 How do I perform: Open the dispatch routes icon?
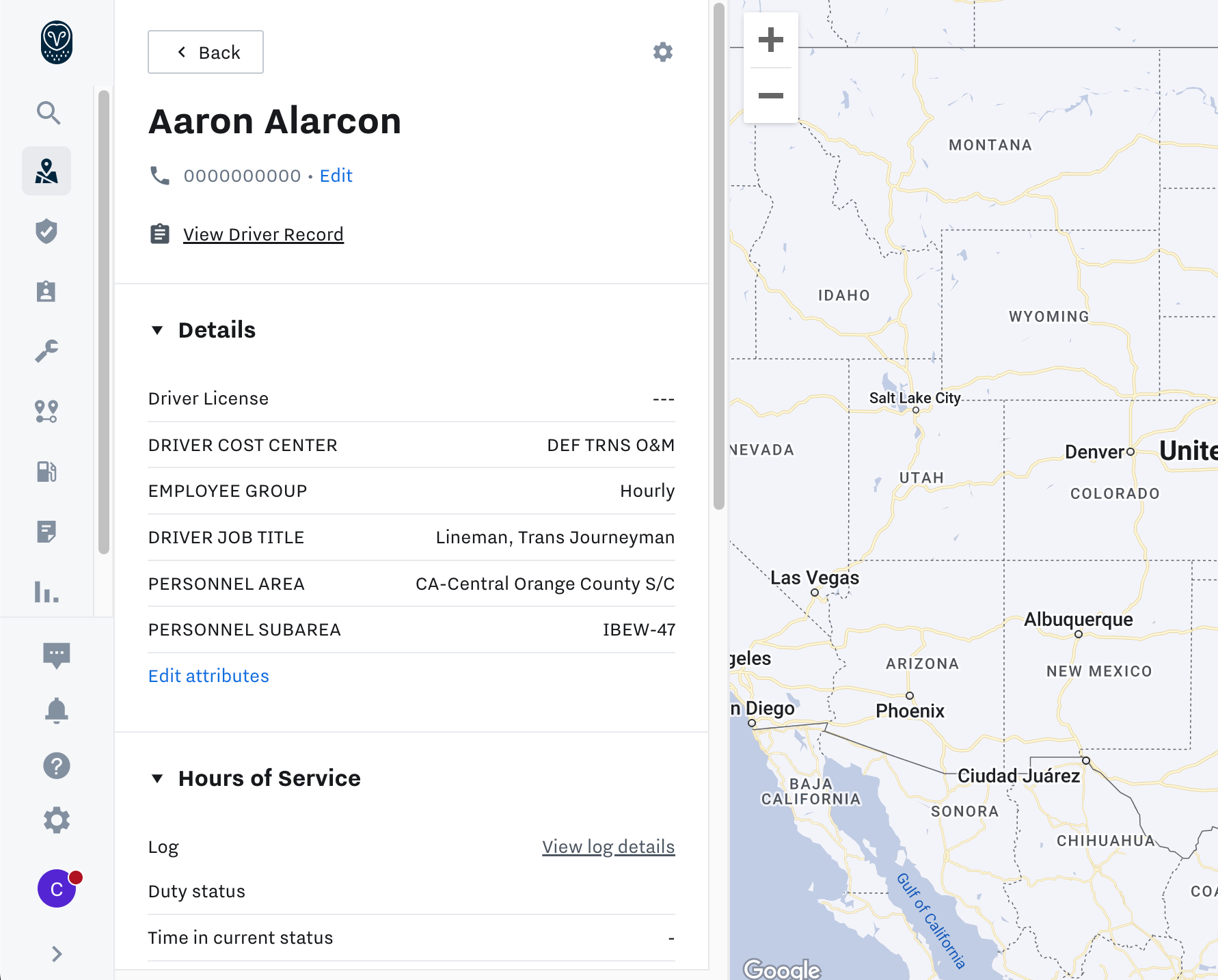coord(46,411)
